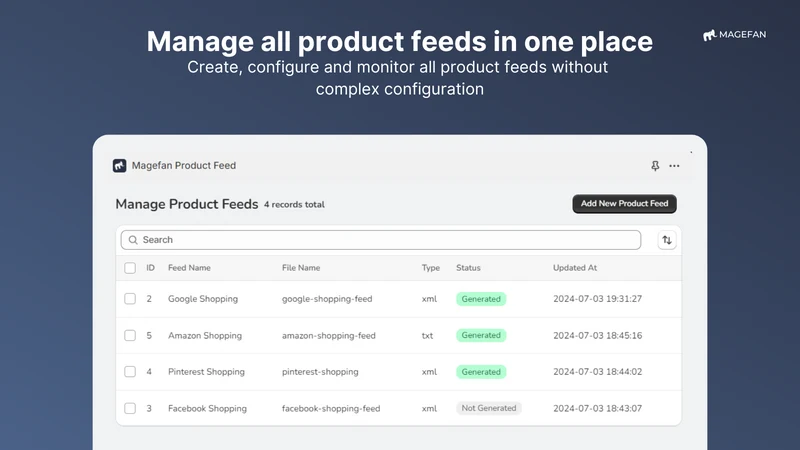
Task: Click file name facebook-shopping-feed
Action: click(331, 409)
